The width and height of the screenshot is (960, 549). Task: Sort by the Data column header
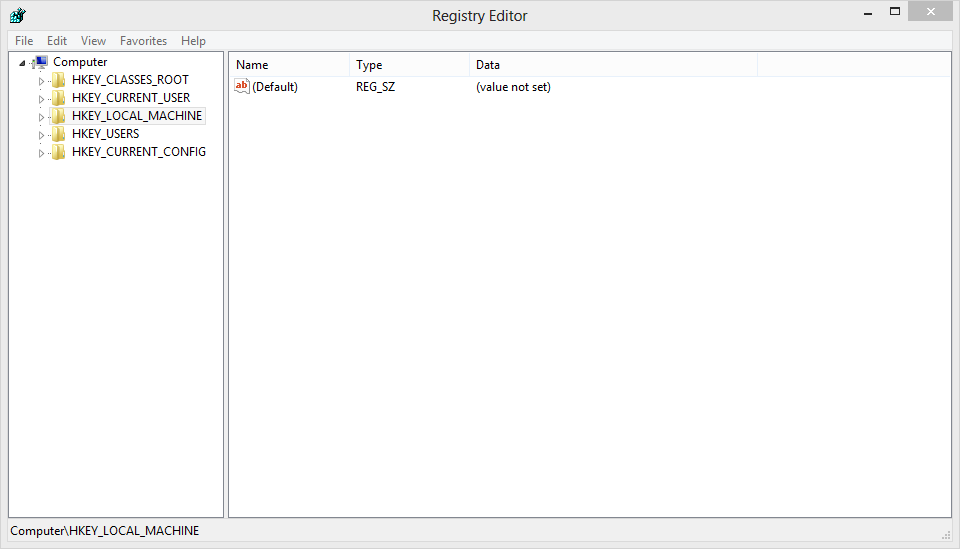click(x=613, y=64)
